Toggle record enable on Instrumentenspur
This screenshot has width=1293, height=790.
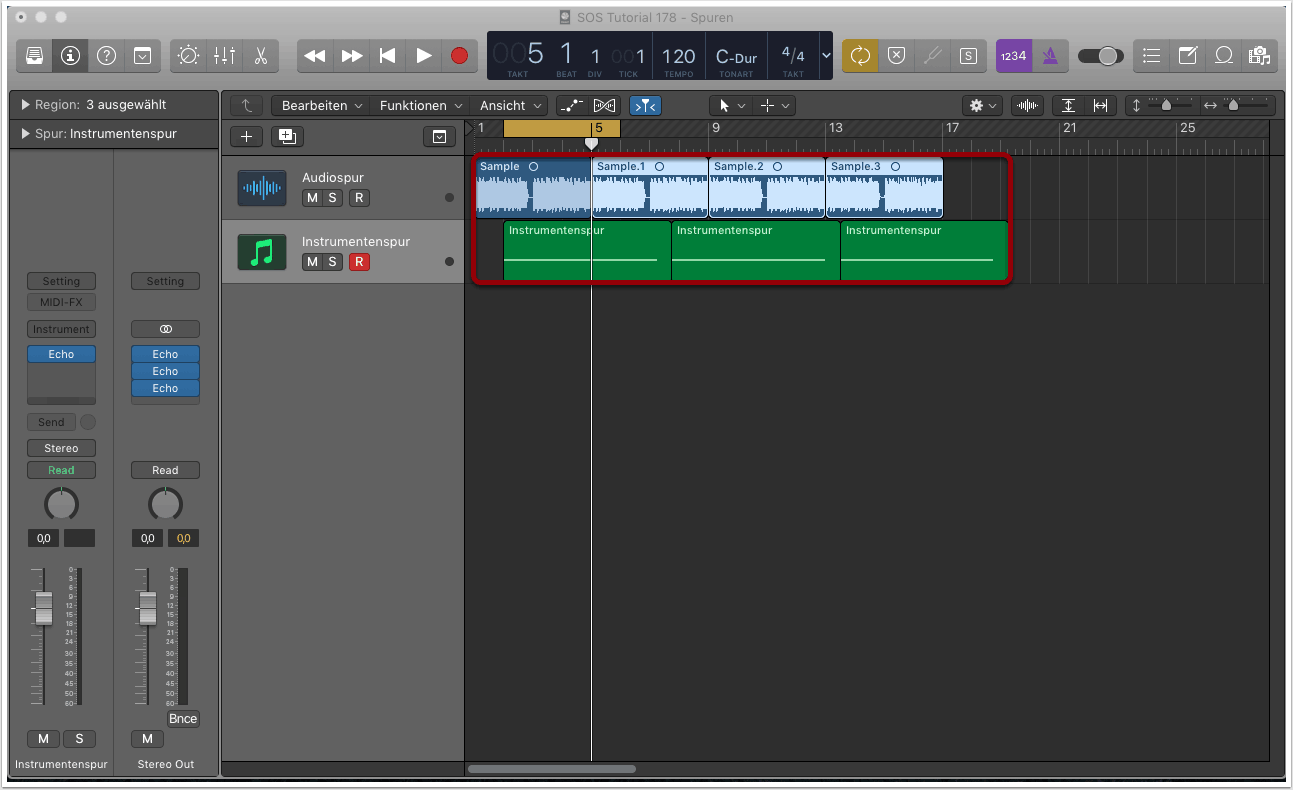pyautogui.click(x=359, y=262)
